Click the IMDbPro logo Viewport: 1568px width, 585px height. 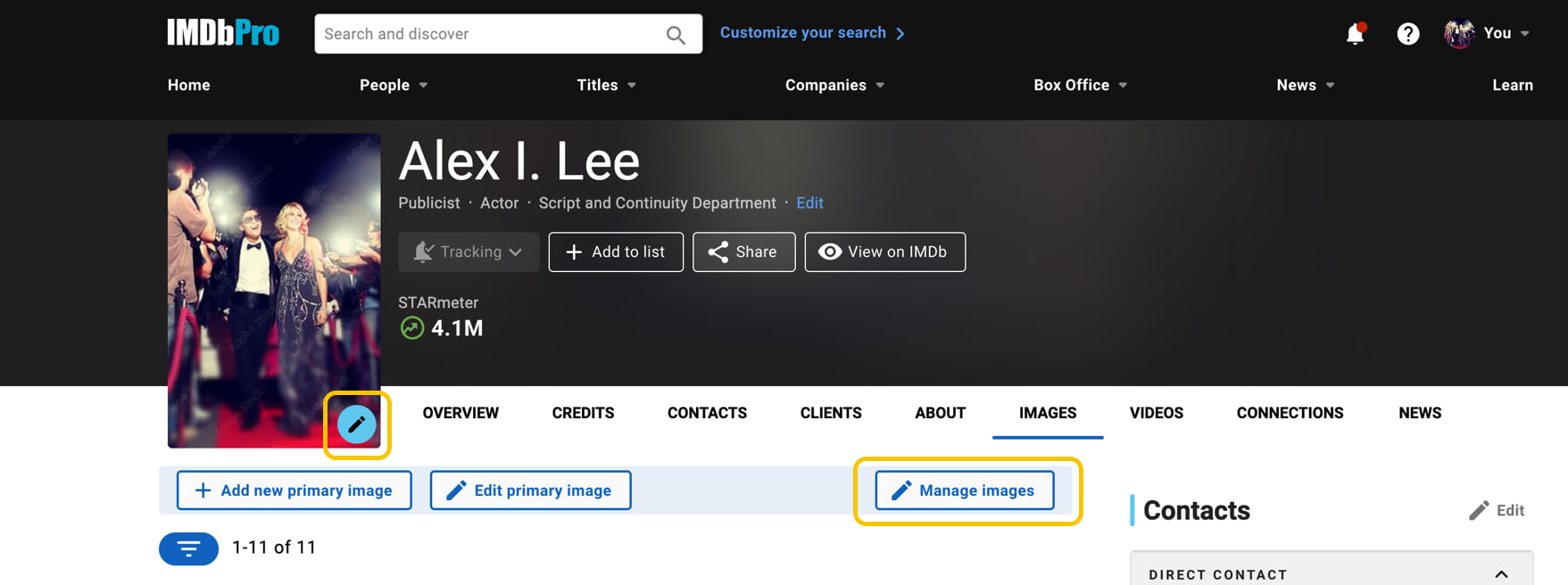click(223, 34)
